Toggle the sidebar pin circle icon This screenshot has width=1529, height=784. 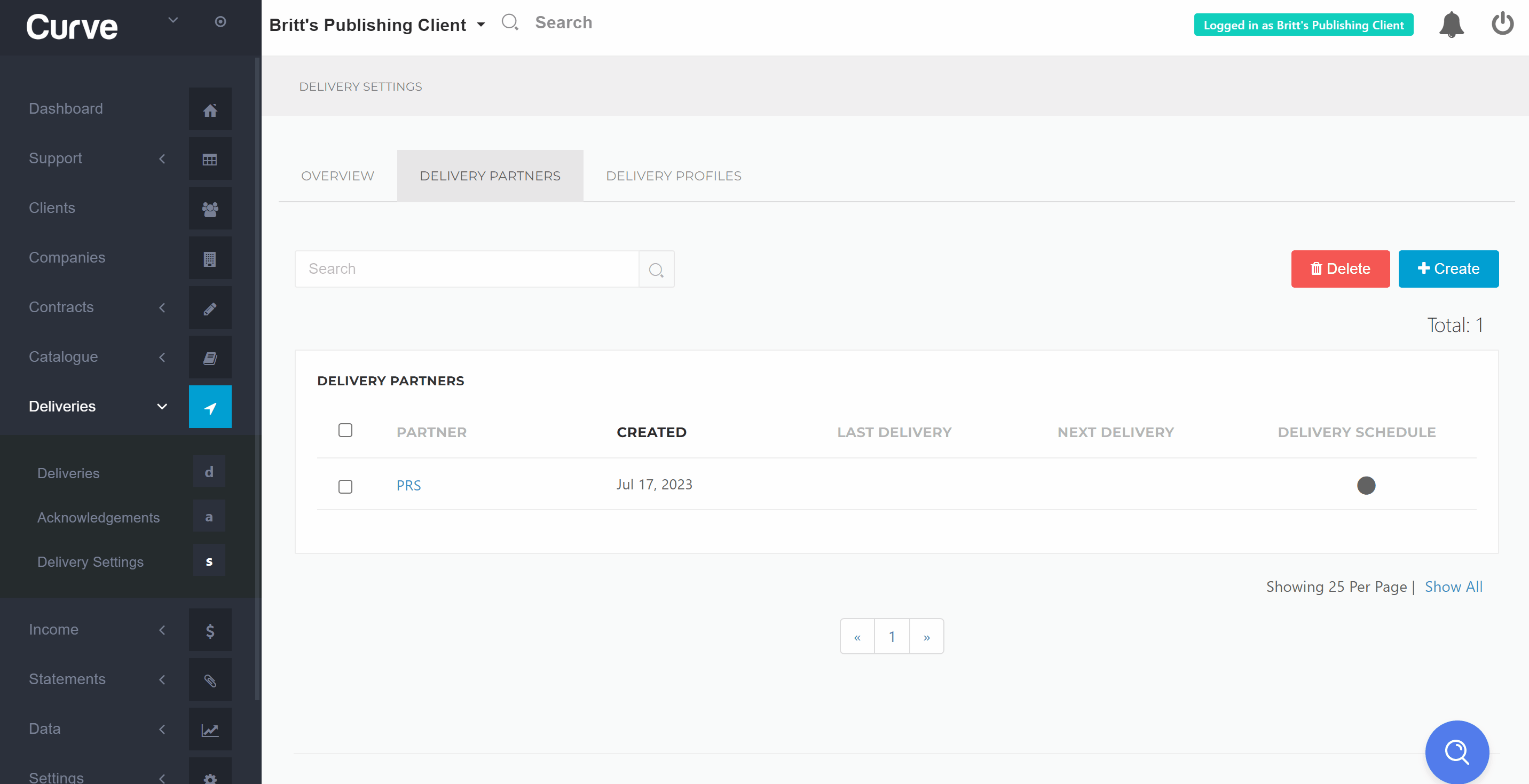tap(220, 22)
